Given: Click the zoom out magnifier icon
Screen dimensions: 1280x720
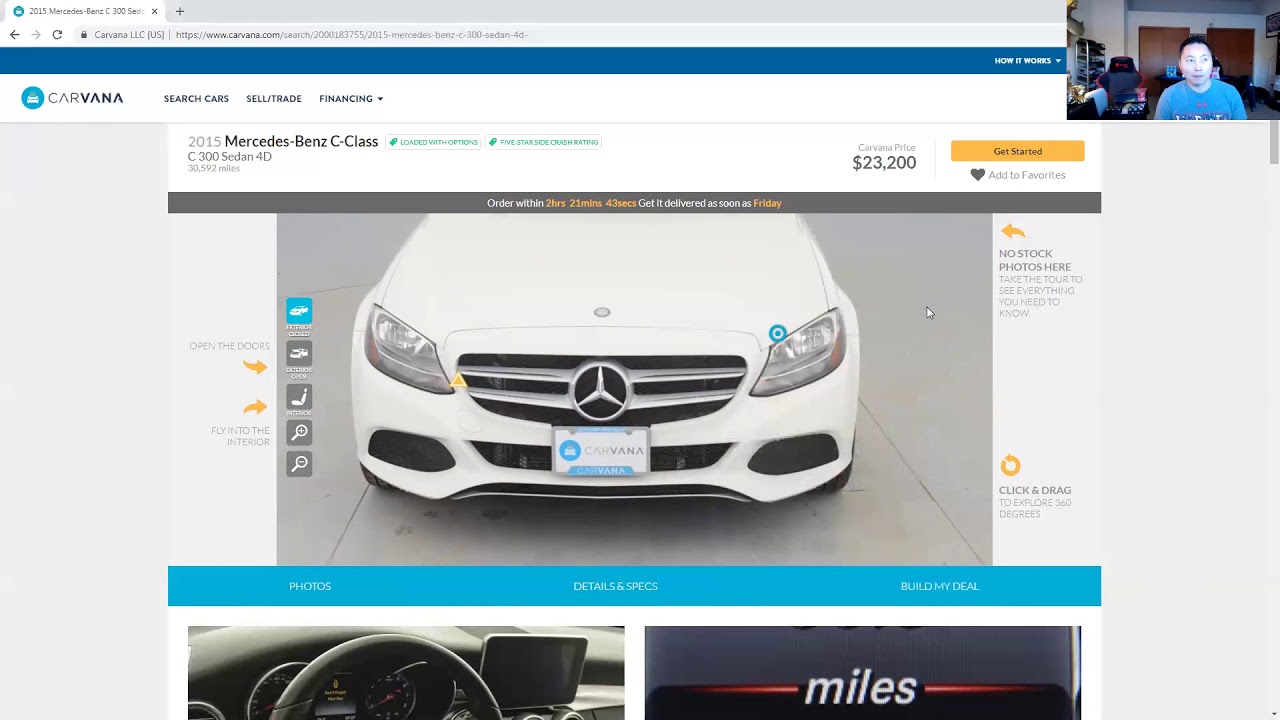Looking at the screenshot, I should click(299, 464).
